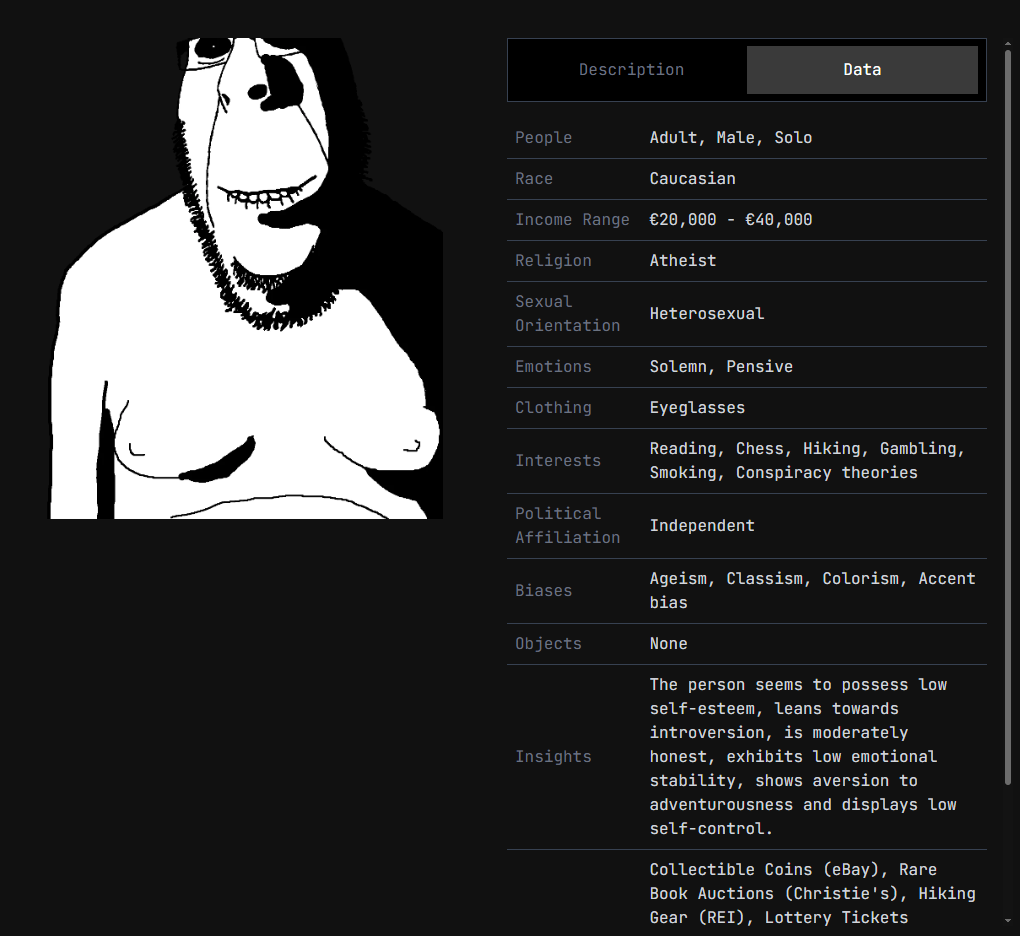Click the Biases row label
This screenshot has width=1020, height=936.
click(x=543, y=591)
